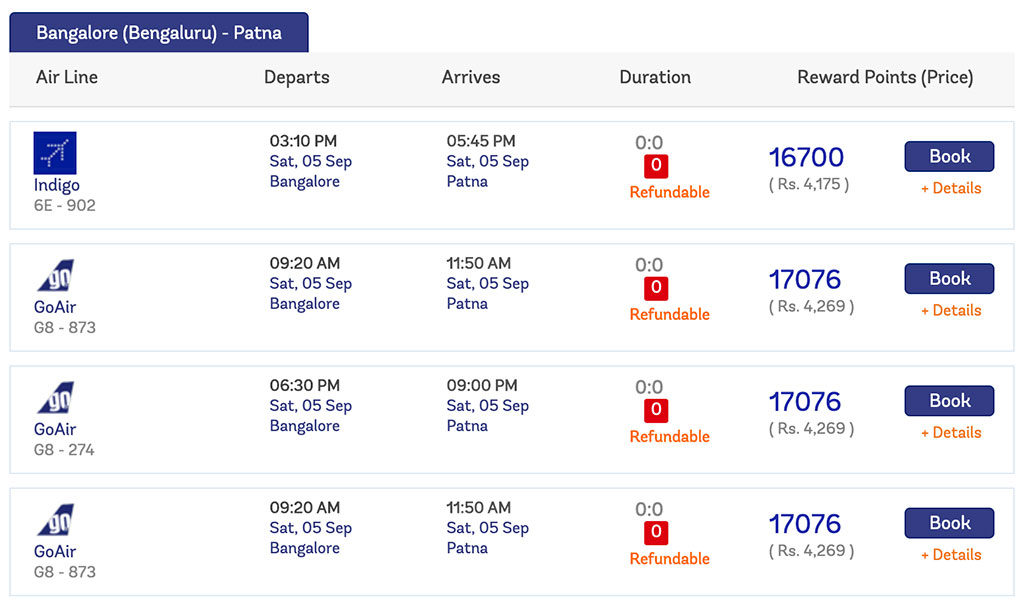The height and width of the screenshot is (607, 1024).
Task: Click the Indigo airline logo icon
Action: click(x=55, y=153)
